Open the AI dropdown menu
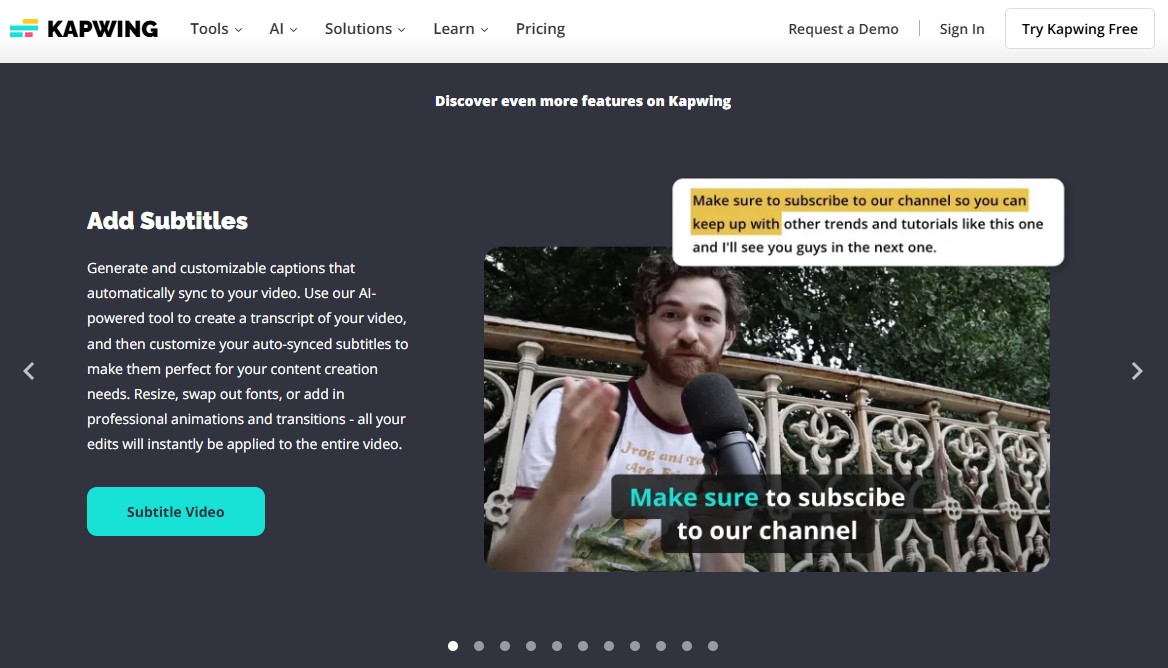The height and width of the screenshot is (668, 1168). (x=283, y=29)
